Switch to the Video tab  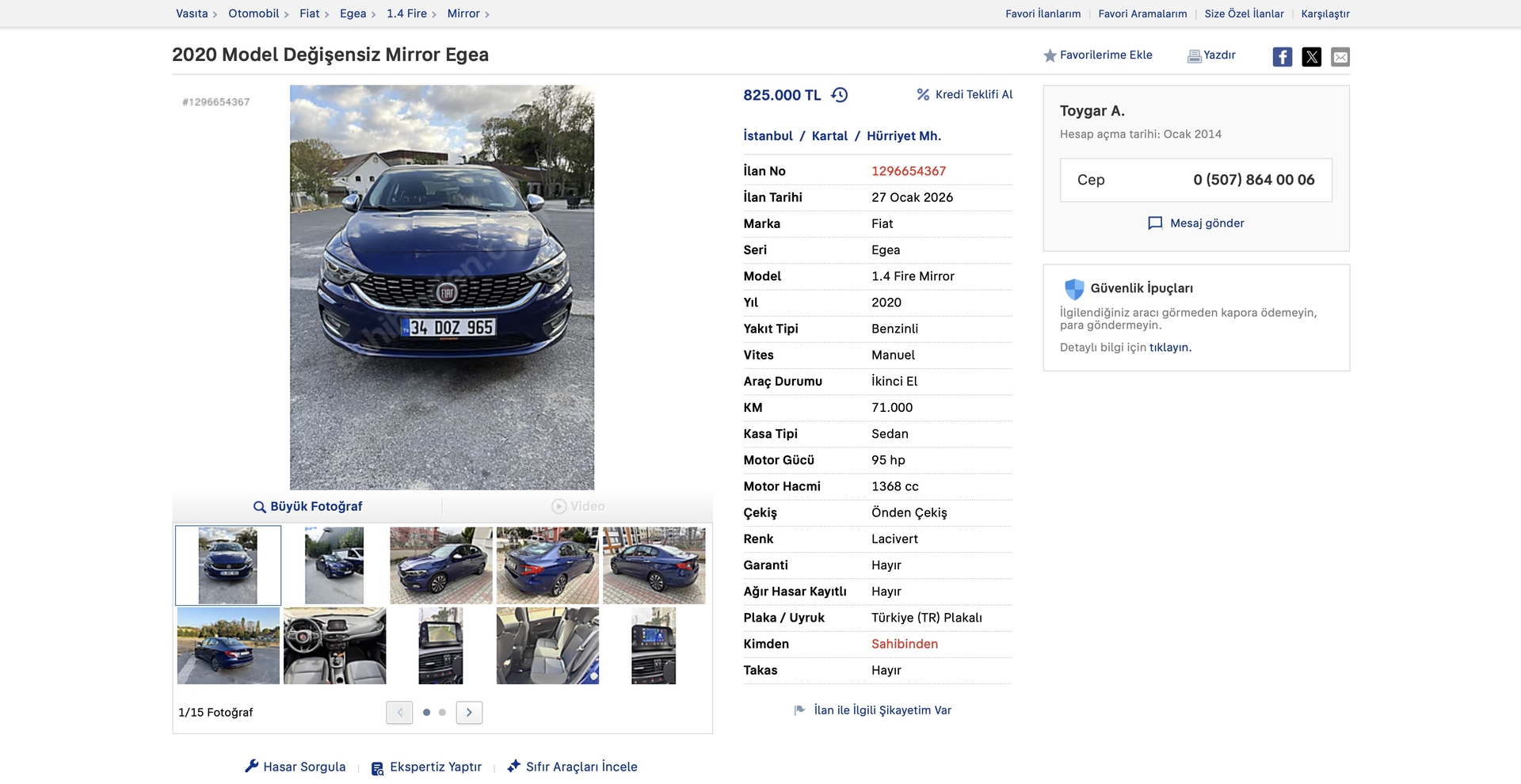[x=578, y=507]
